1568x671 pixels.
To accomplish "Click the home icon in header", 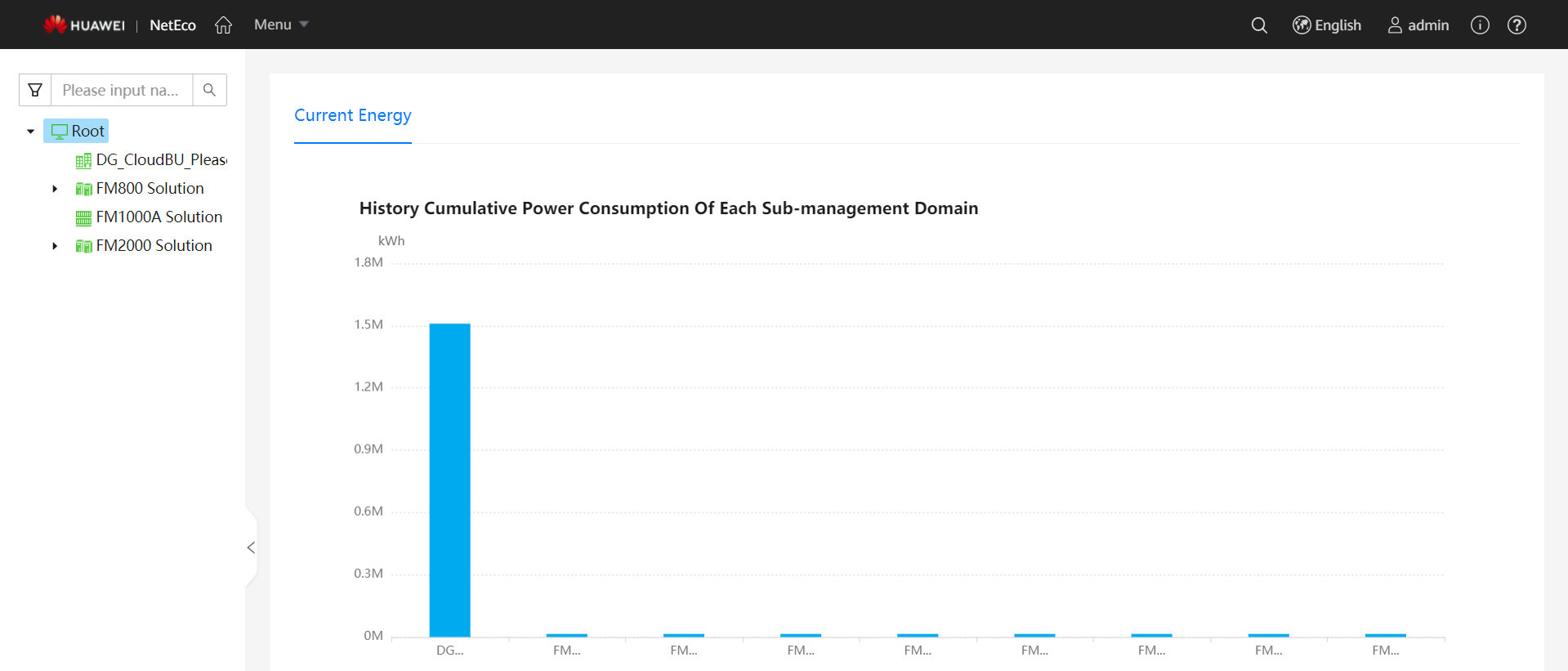I will pos(223,25).
